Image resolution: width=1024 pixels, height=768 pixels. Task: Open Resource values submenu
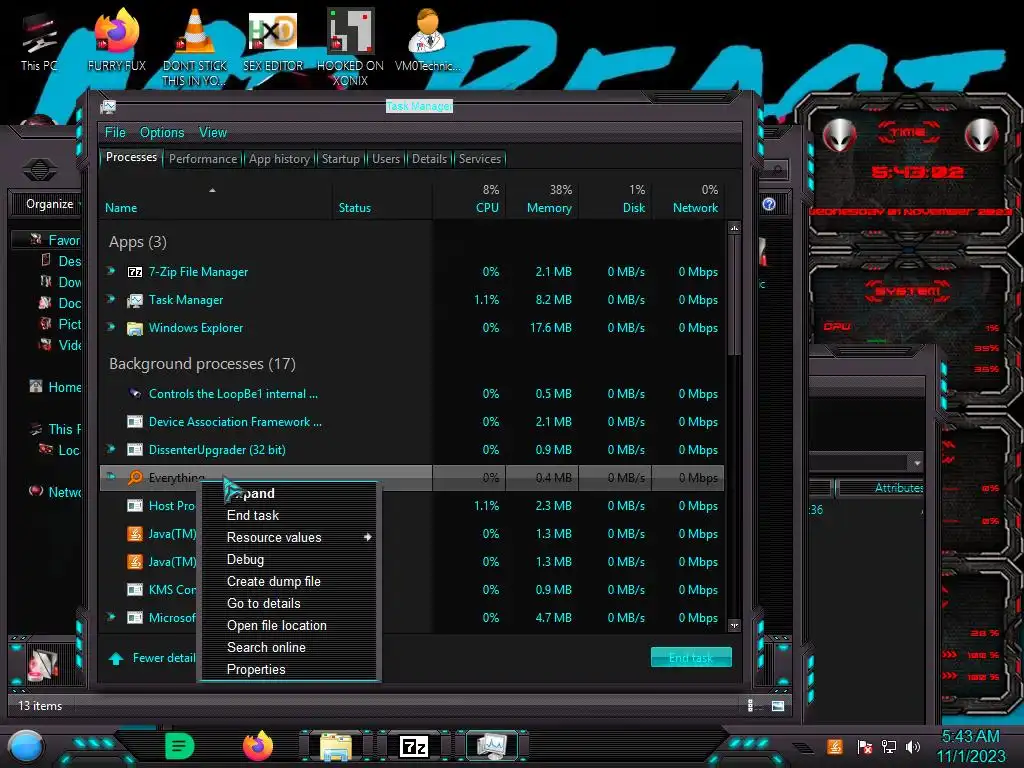[289, 537]
